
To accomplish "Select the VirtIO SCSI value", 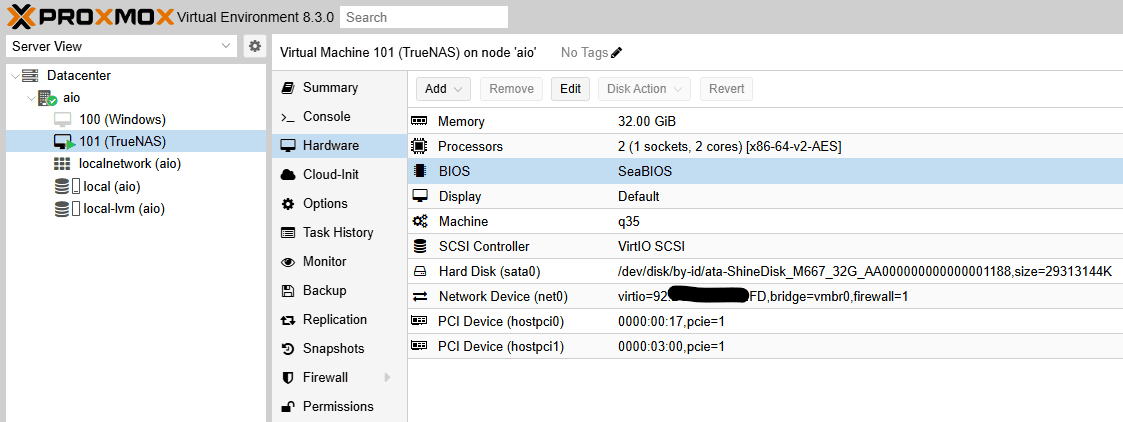I will pos(651,246).
